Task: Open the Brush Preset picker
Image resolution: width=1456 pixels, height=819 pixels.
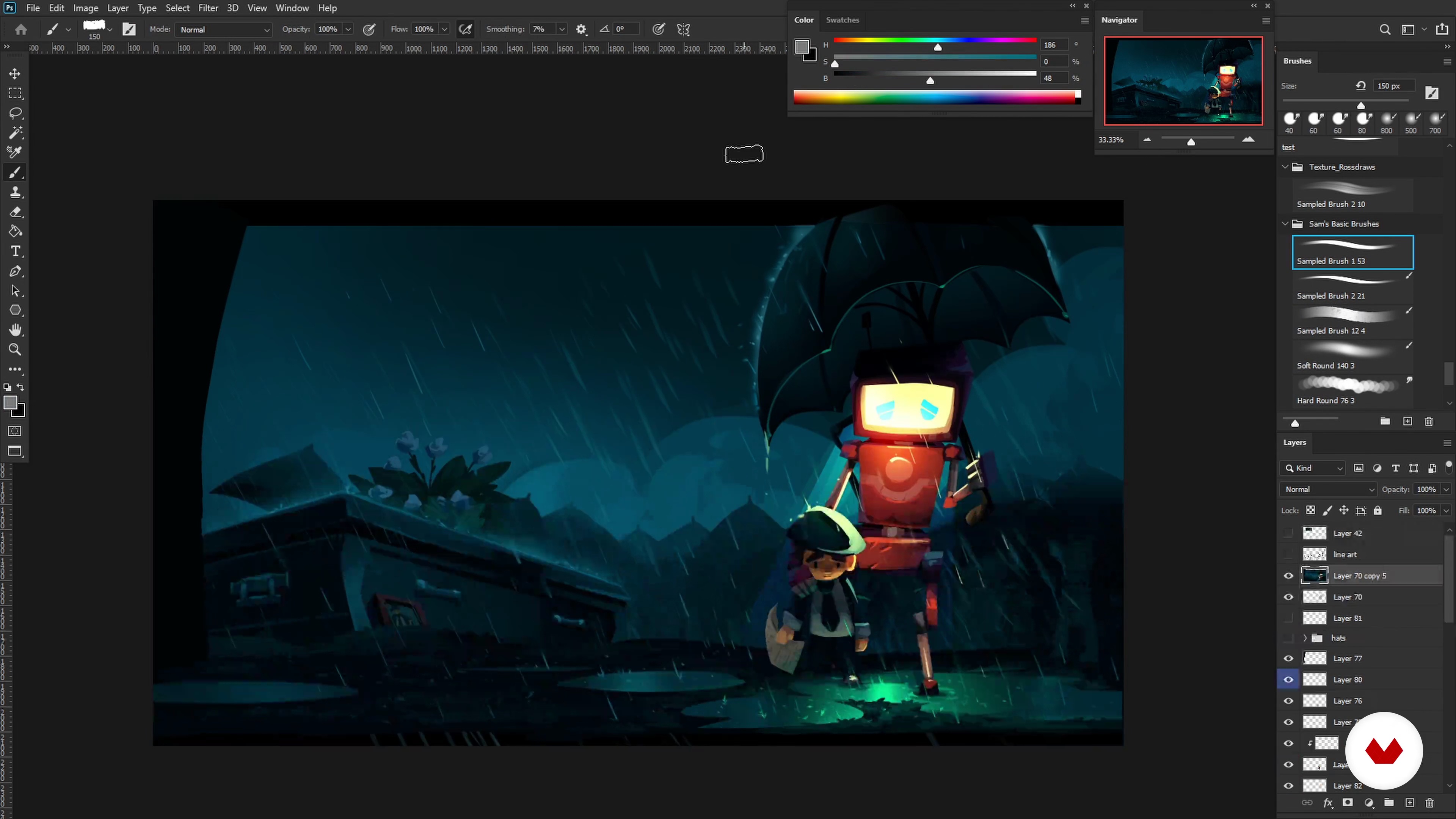Action: pyautogui.click(x=110, y=30)
